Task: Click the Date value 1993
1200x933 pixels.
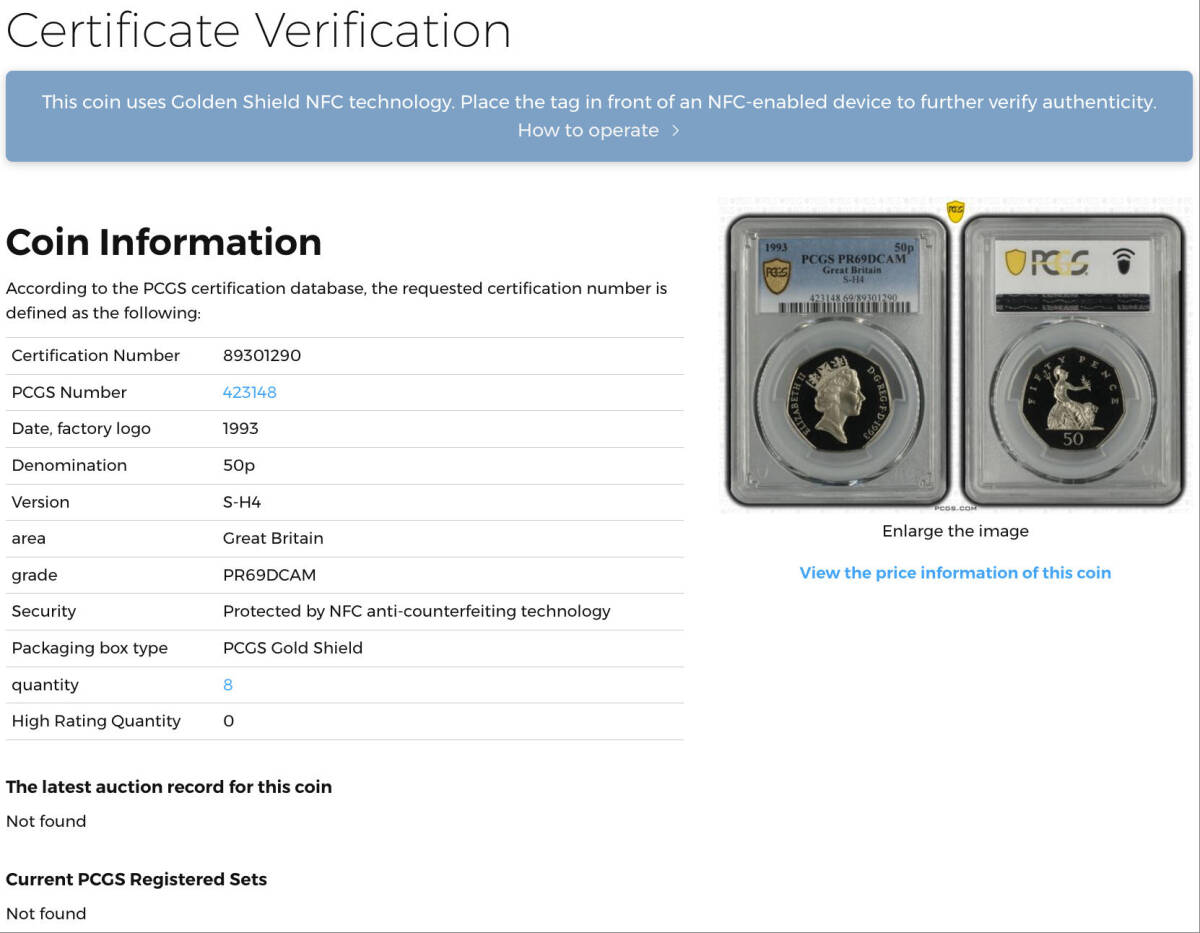Action: click(x=241, y=429)
